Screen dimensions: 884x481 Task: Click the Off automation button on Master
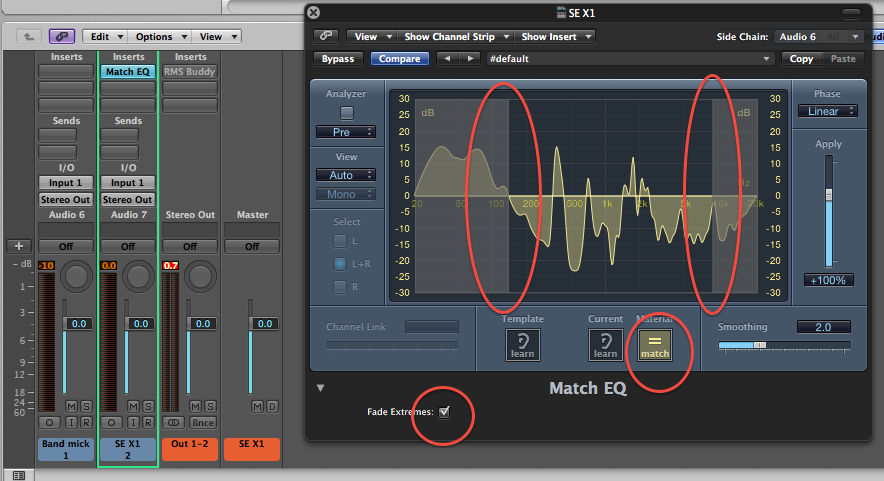pos(252,246)
